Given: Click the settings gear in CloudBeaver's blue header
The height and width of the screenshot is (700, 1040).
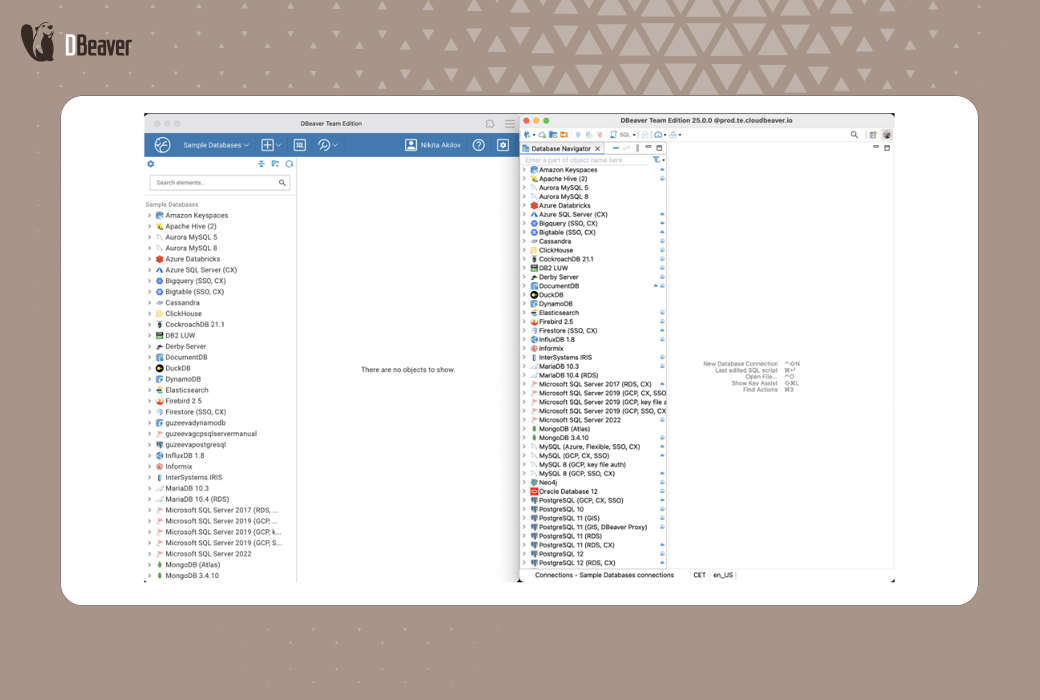Looking at the screenshot, I should coord(503,145).
